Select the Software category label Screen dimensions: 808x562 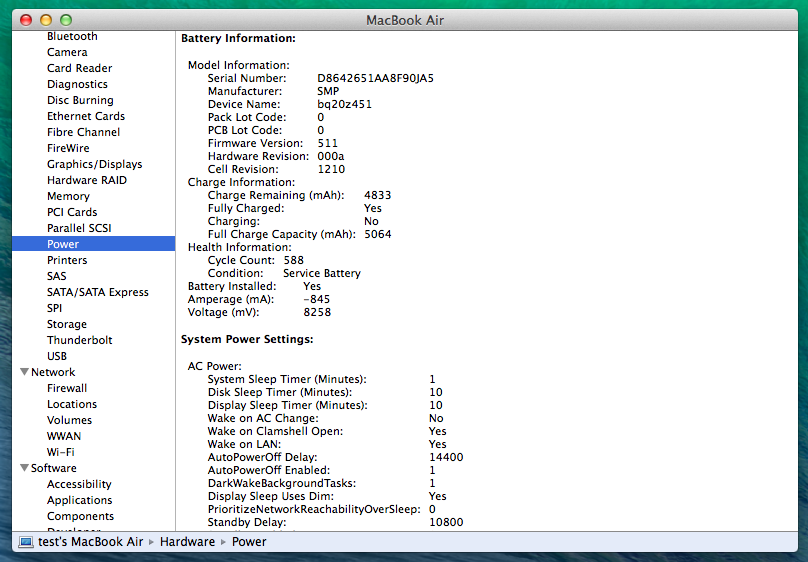(x=54, y=468)
